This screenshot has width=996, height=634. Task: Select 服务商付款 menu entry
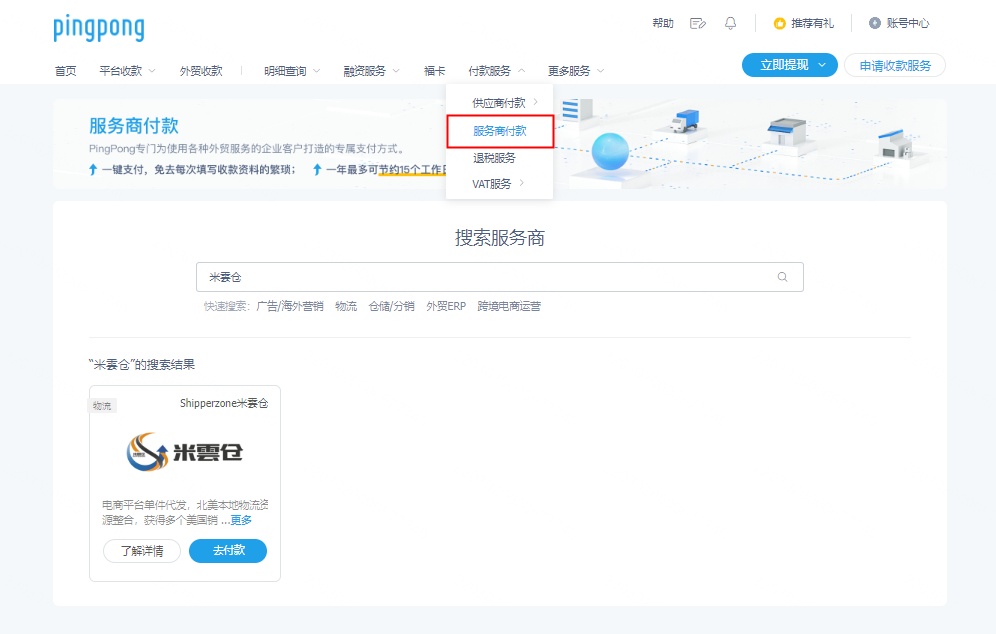point(500,131)
